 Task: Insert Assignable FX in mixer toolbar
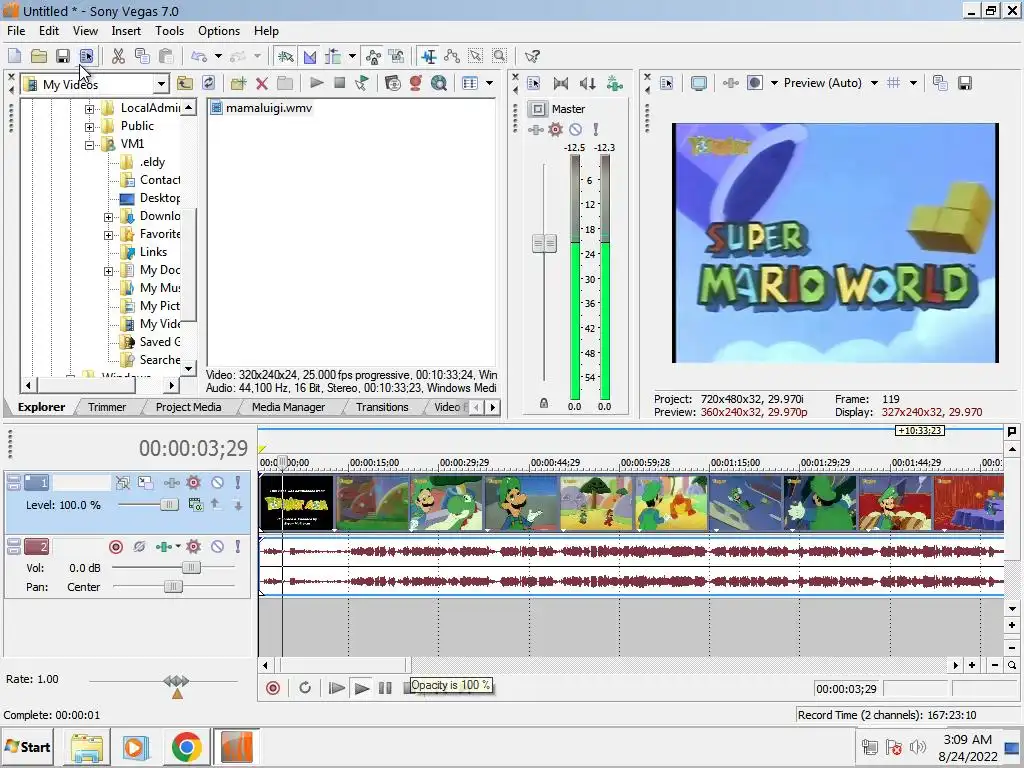[x=615, y=83]
